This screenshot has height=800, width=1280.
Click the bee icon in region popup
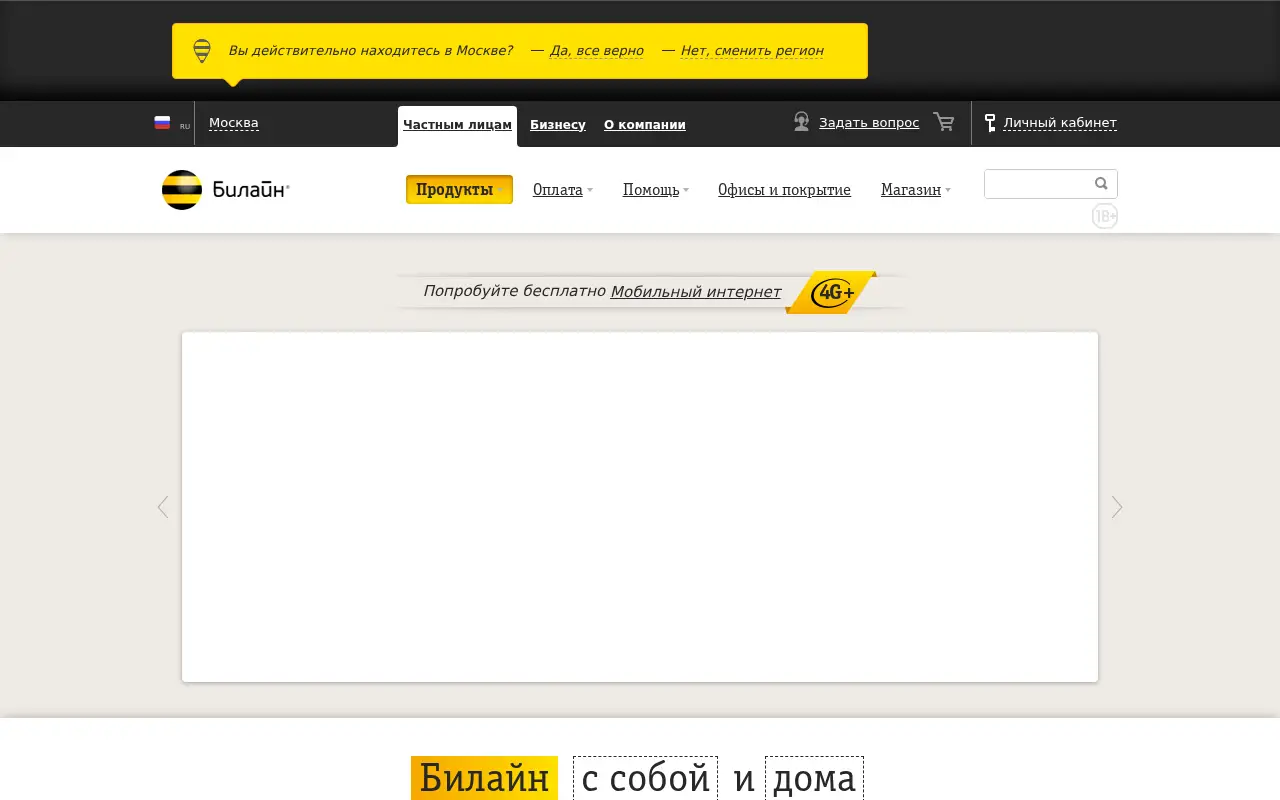[x=202, y=51]
